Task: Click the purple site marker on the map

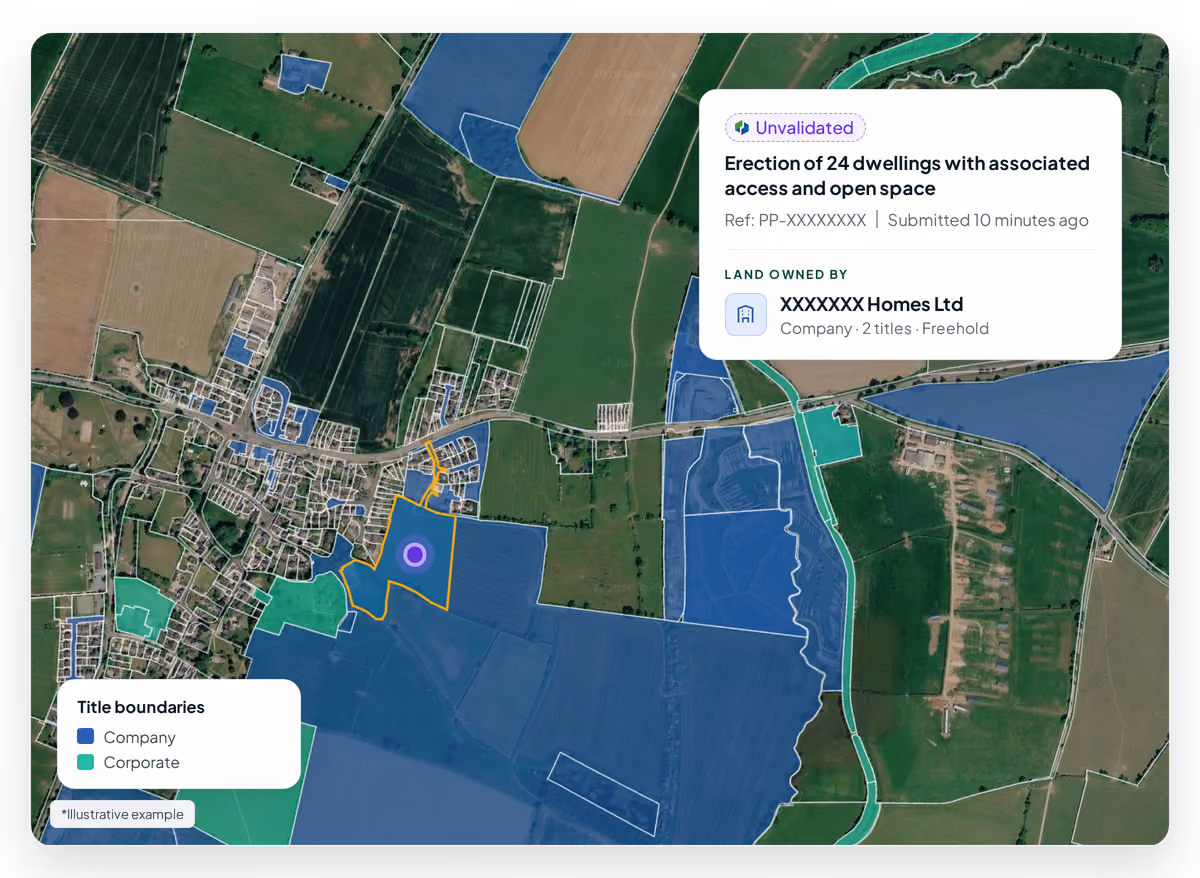Action: (x=415, y=555)
